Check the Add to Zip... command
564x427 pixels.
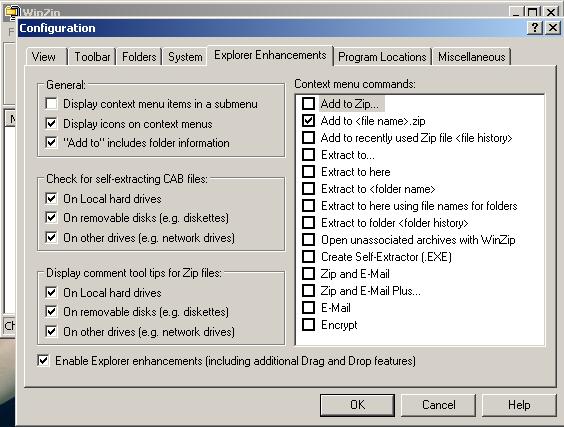(x=308, y=104)
